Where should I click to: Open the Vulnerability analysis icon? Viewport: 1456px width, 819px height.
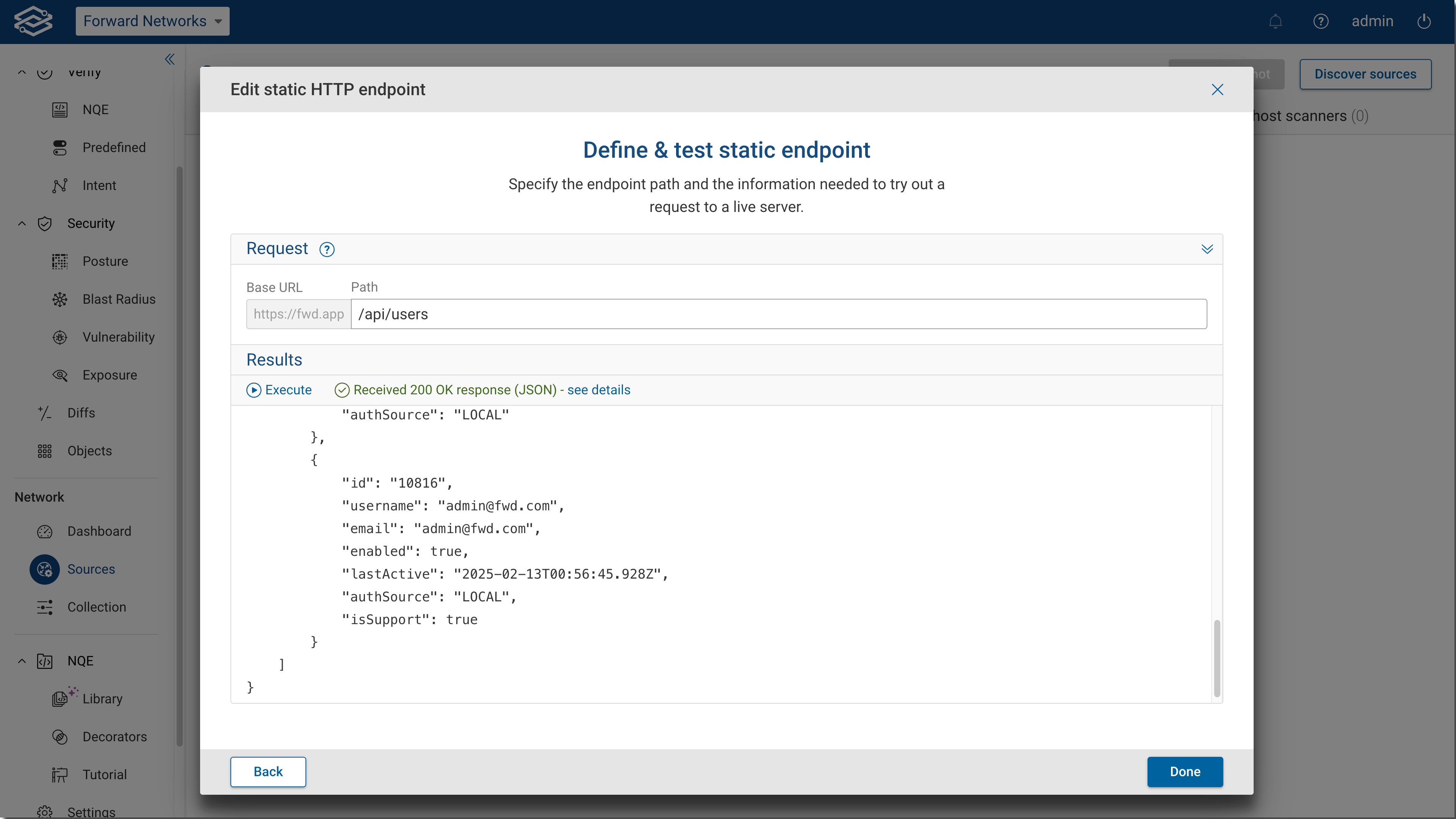click(60, 337)
